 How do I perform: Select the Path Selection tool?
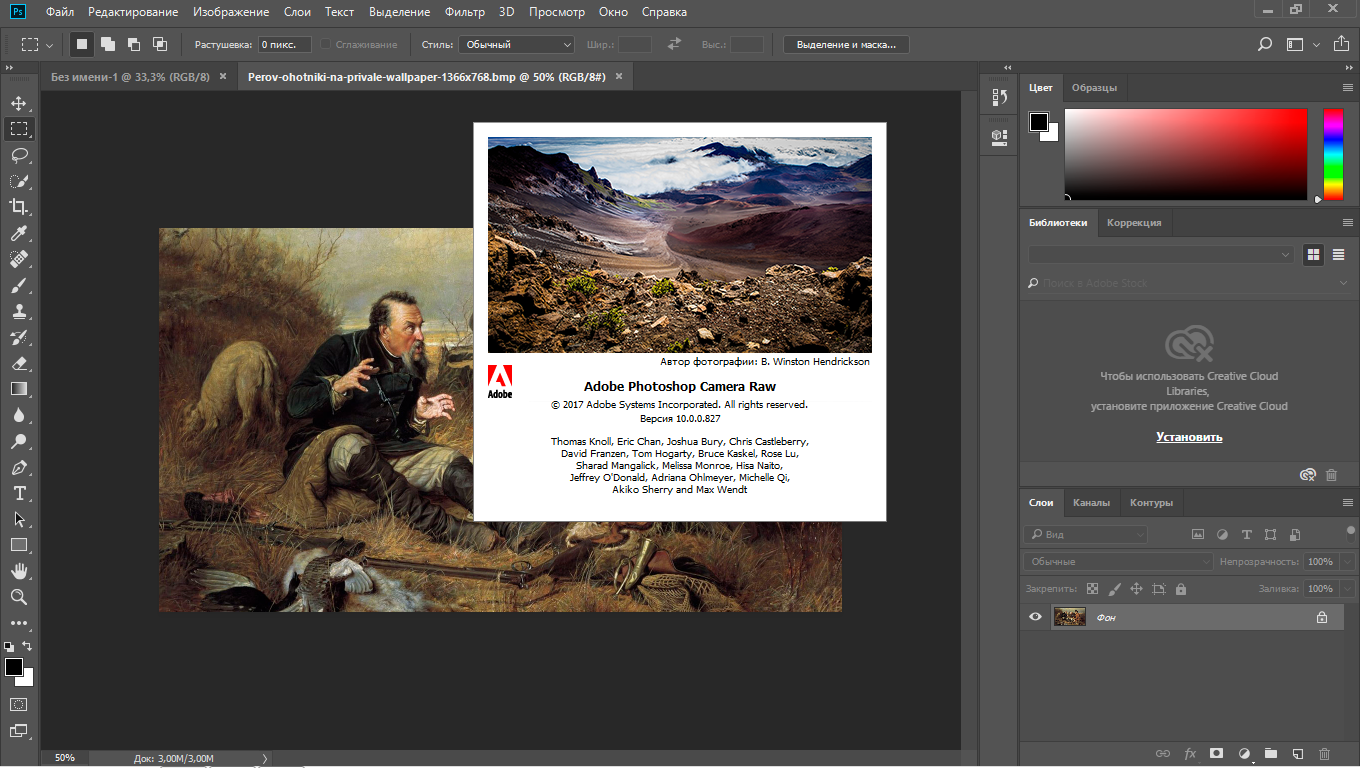coord(19,519)
